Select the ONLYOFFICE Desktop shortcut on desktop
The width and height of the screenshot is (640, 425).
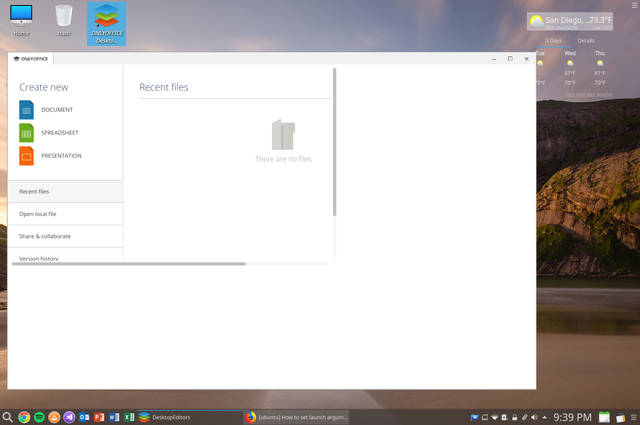pyautogui.click(x=107, y=24)
